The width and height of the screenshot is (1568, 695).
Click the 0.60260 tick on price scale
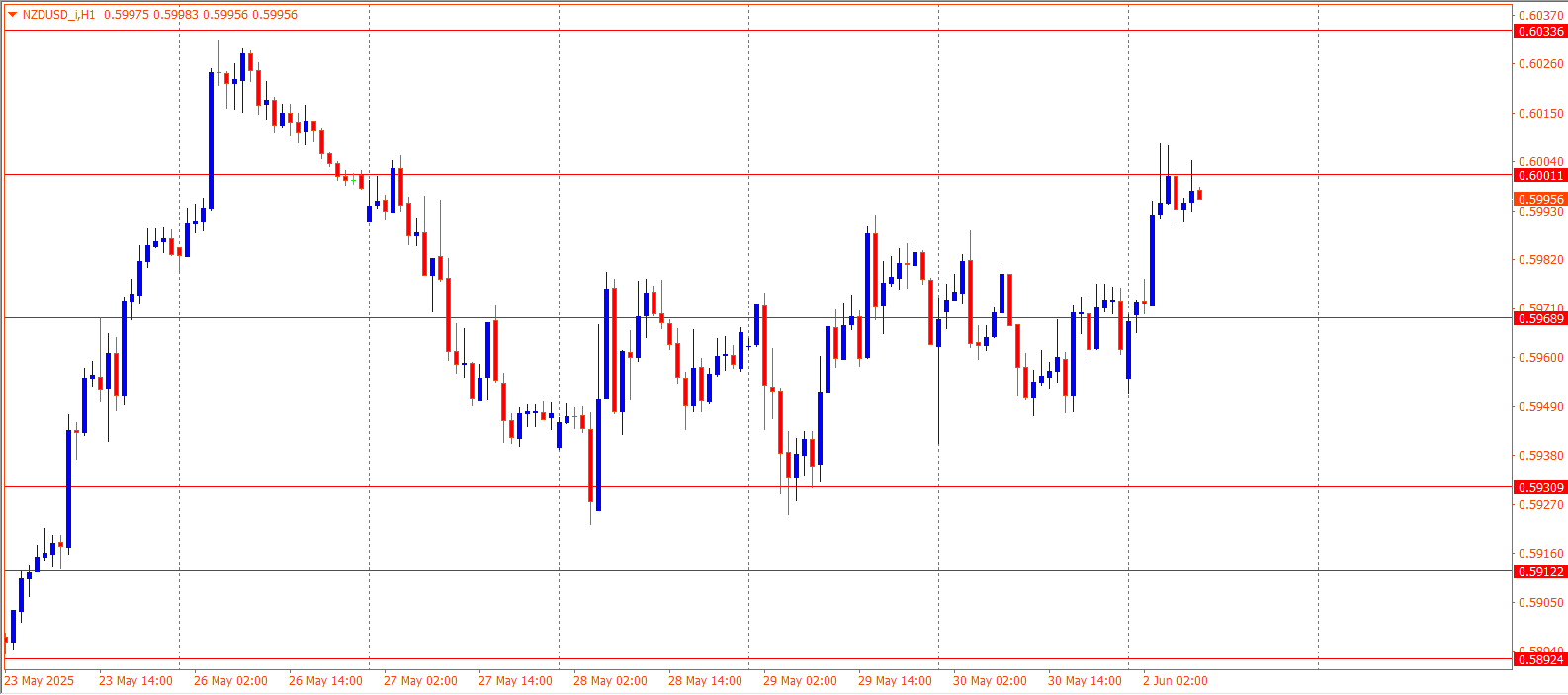[x=1540, y=64]
